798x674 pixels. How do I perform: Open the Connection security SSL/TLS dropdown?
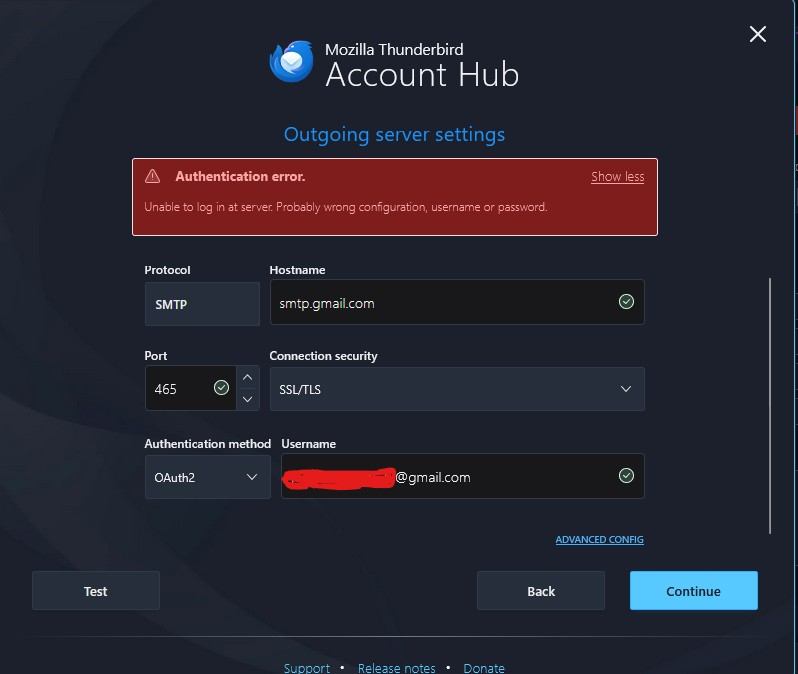coord(457,389)
